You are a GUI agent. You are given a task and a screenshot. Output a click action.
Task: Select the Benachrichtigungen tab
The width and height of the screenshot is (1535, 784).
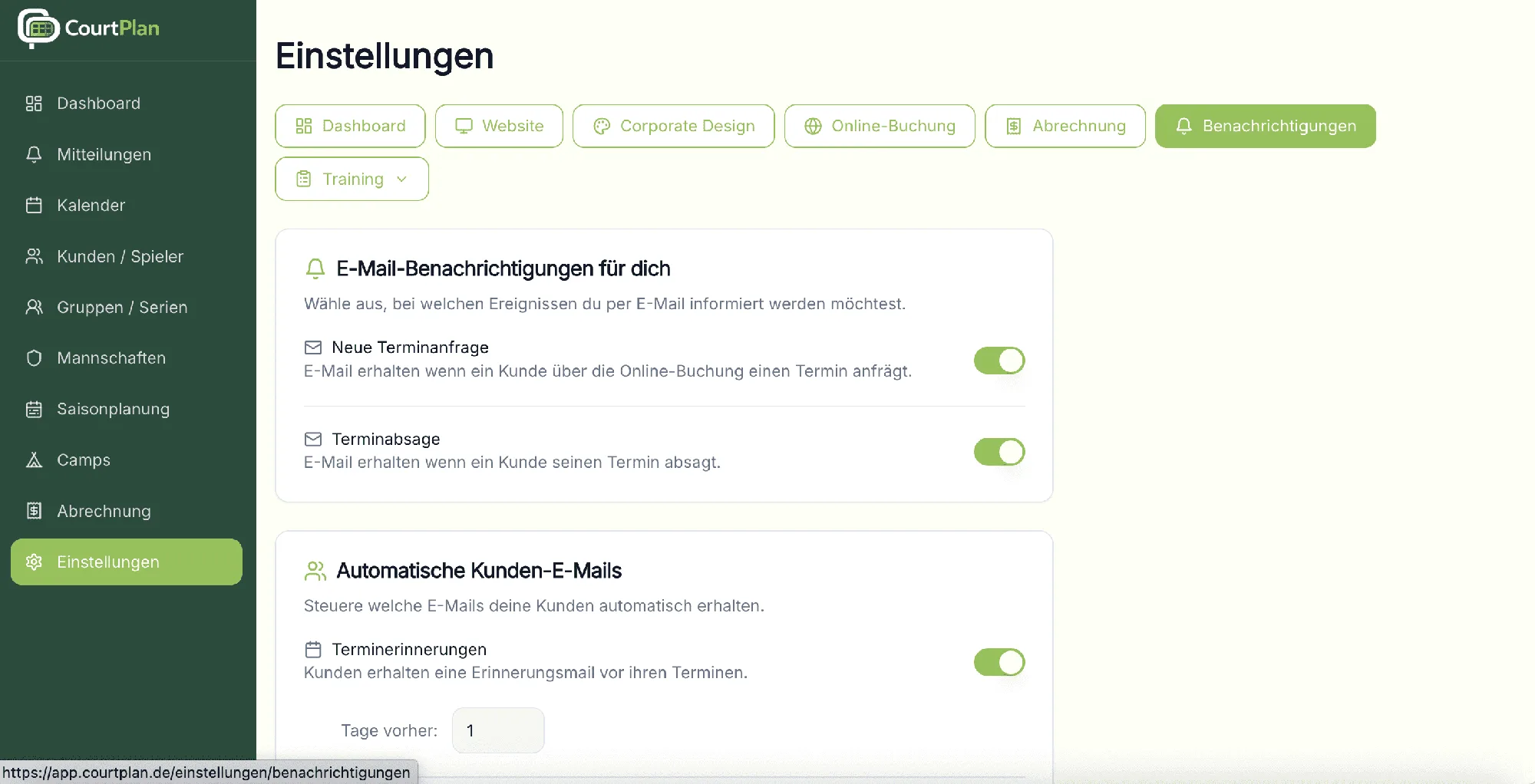tap(1266, 126)
